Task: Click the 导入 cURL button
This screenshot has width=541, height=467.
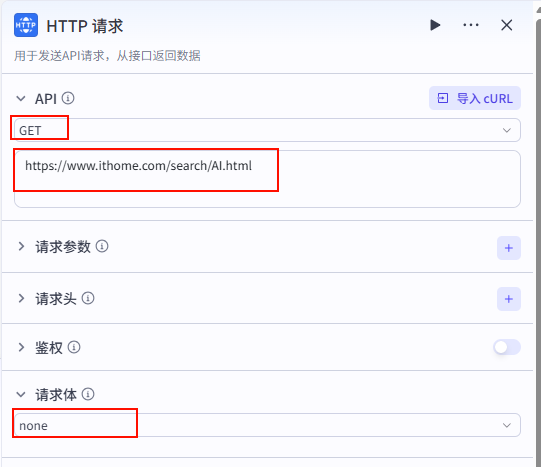Action: tap(475, 98)
